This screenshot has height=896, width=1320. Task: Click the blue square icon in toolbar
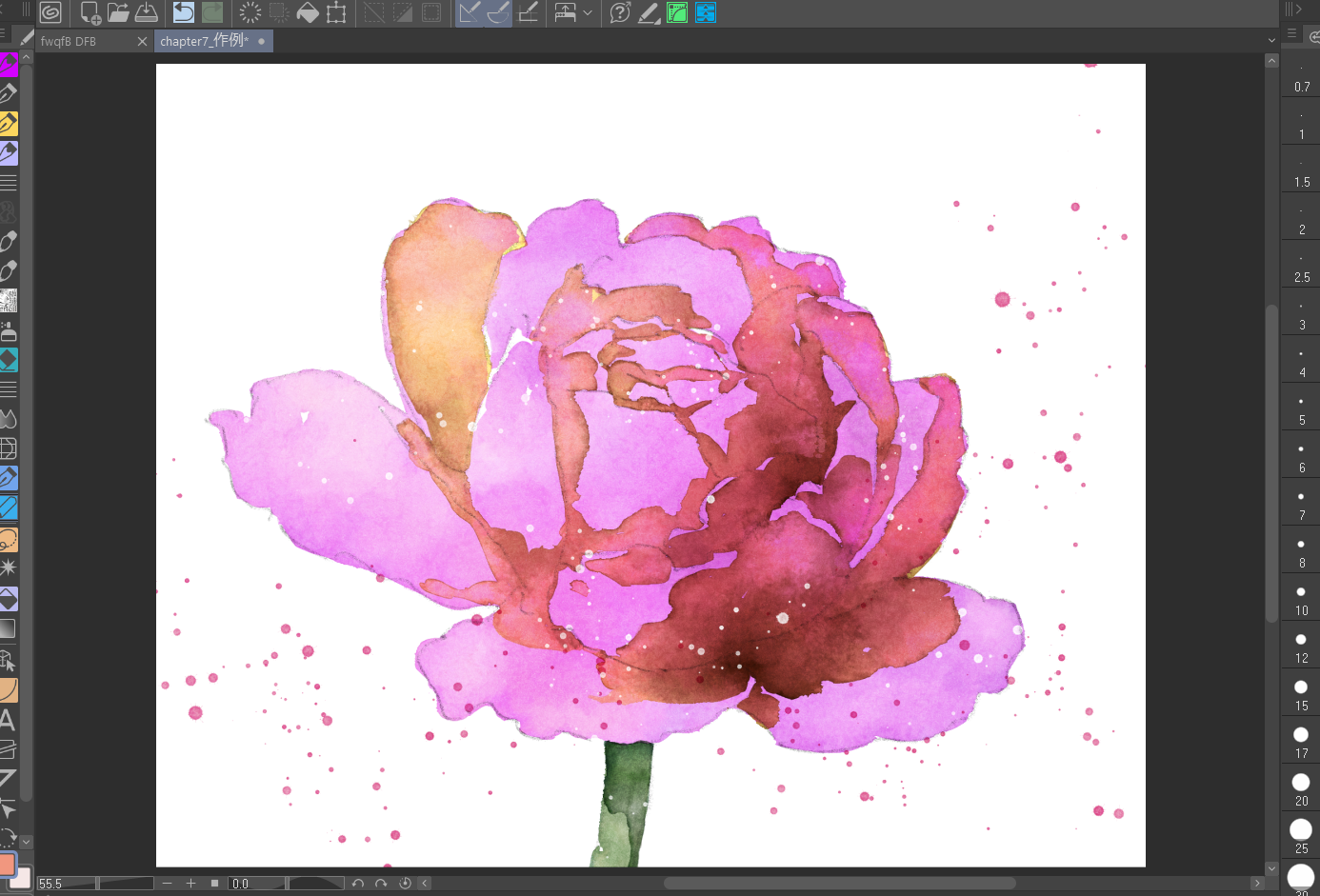pos(706,12)
